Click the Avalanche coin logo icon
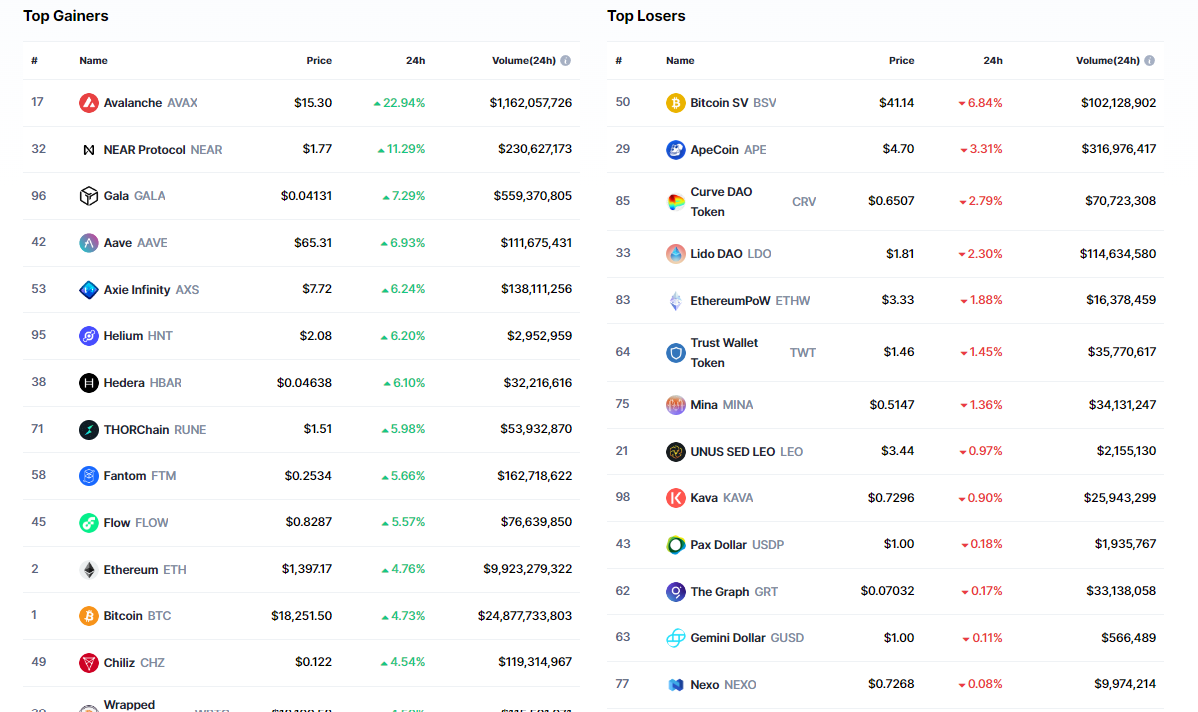This screenshot has height=712, width=1198. (89, 103)
